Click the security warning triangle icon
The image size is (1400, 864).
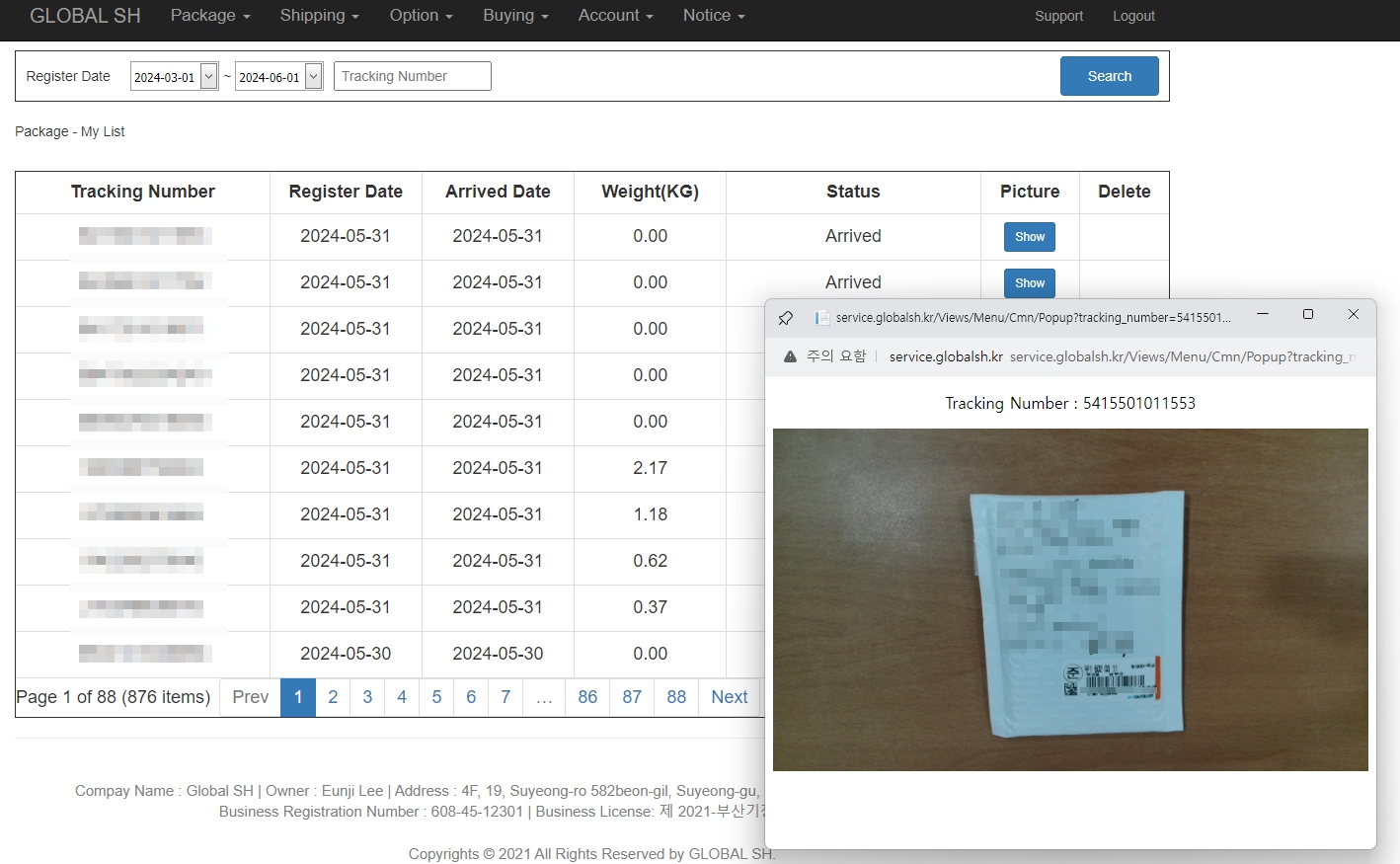790,356
